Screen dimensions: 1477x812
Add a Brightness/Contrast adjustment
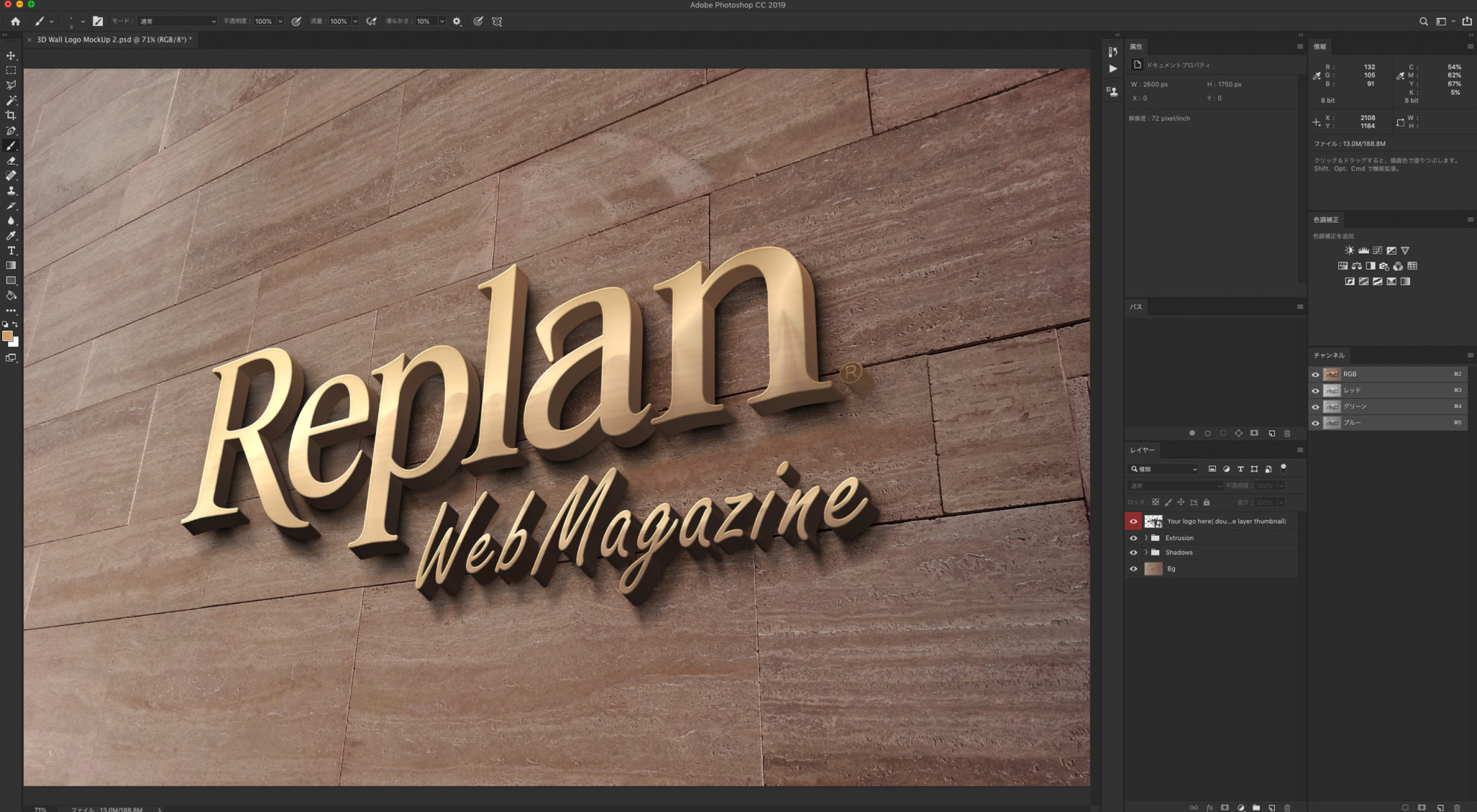tap(1349, 251)
